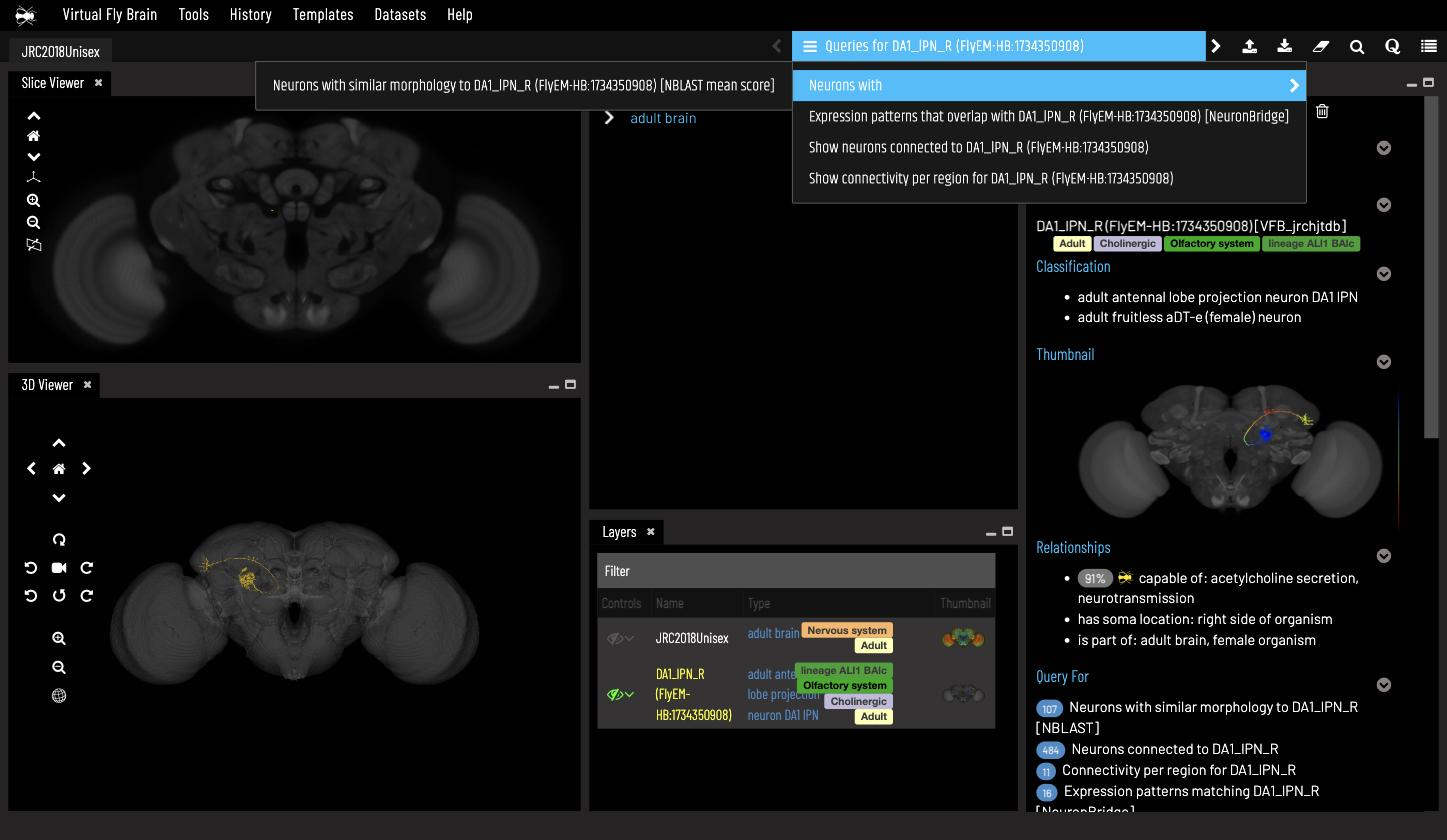Viewport: 1447px width, 840px height.
Task: Collapse the section with DA1_lPN_R name
Action: click(1384, 205)
